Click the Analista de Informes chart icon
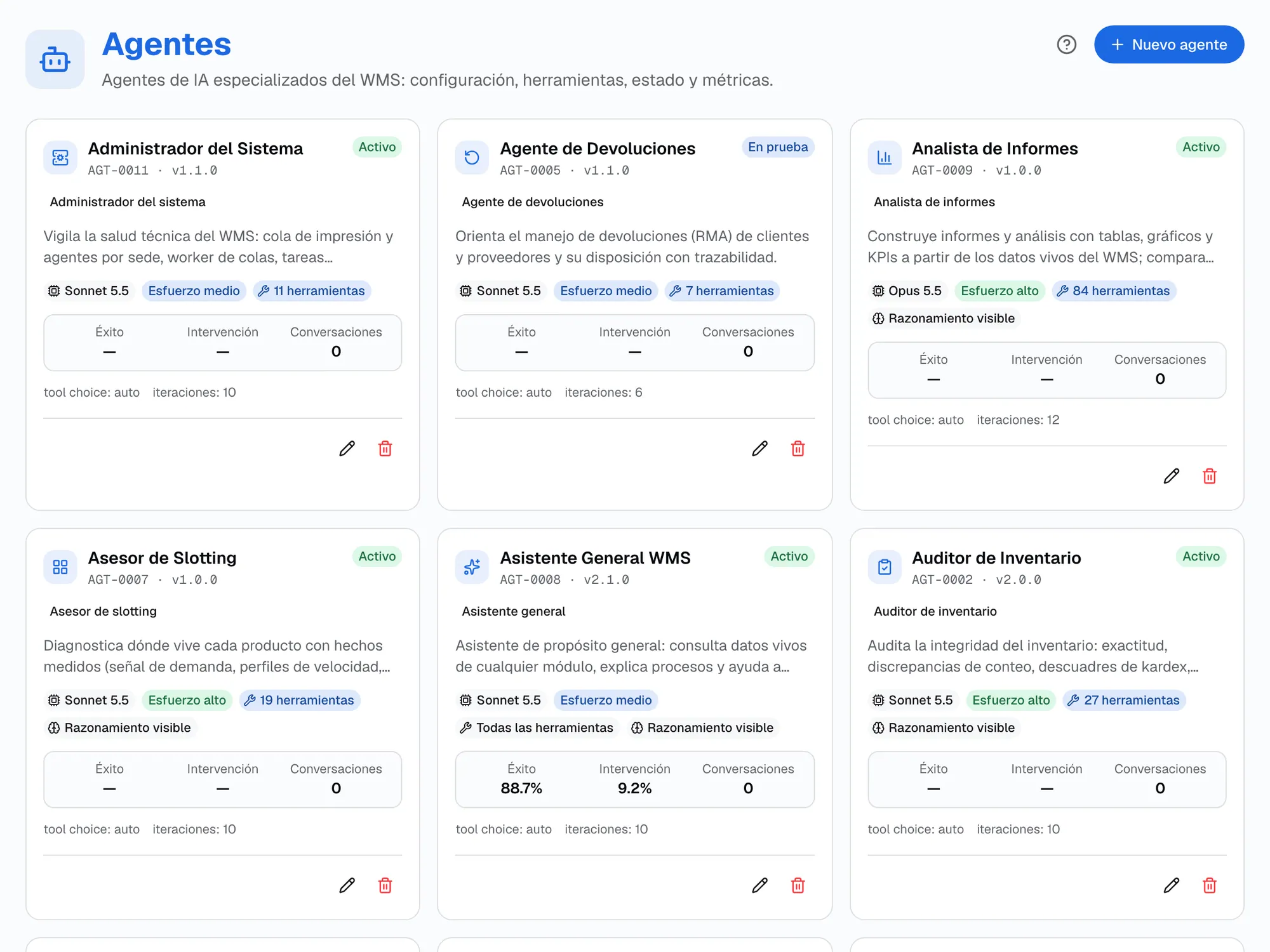 tap(884, 157)
